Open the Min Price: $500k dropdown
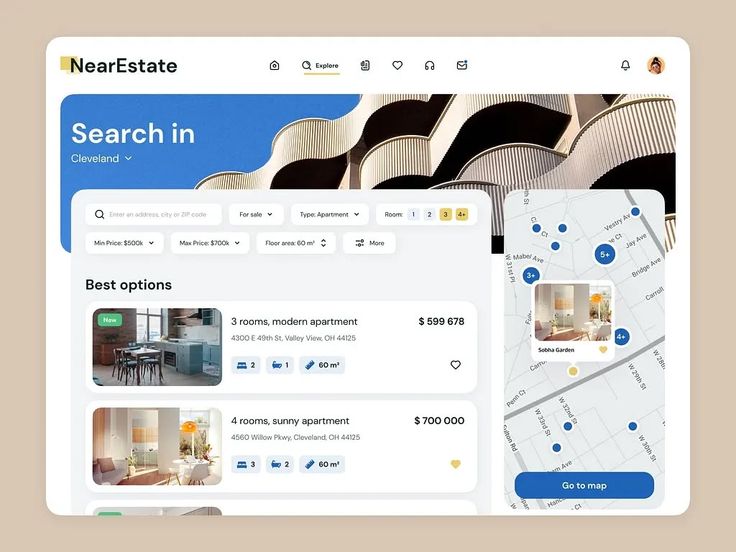Image resolution: width=736 pixels, height=552 pixels. 124,243
